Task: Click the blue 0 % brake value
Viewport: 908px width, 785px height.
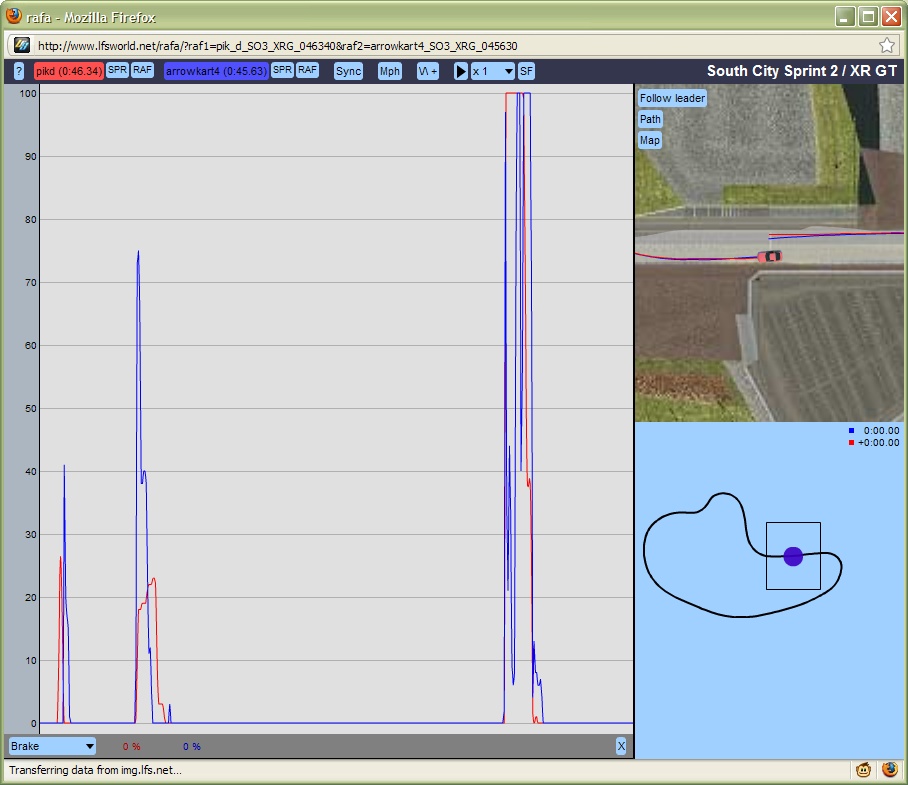Action: click(192, 747)
